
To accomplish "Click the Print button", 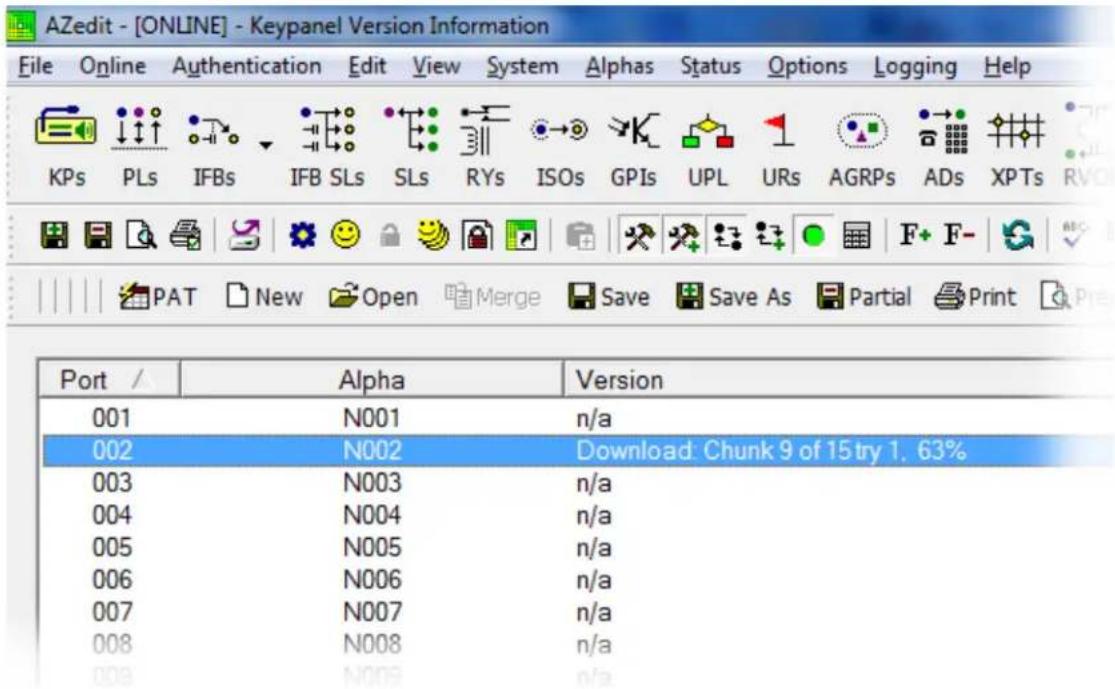I will [x=975, y=297].
